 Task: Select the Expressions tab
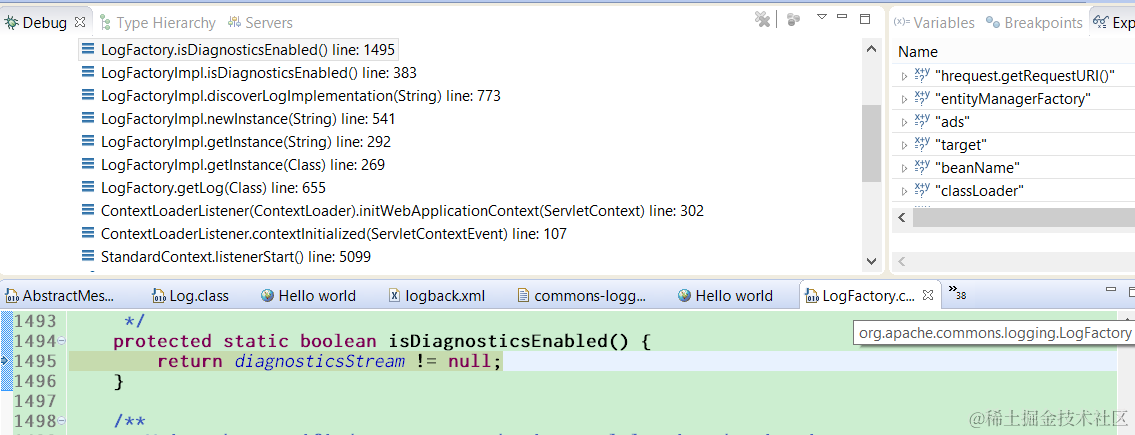coord(1115,23)
